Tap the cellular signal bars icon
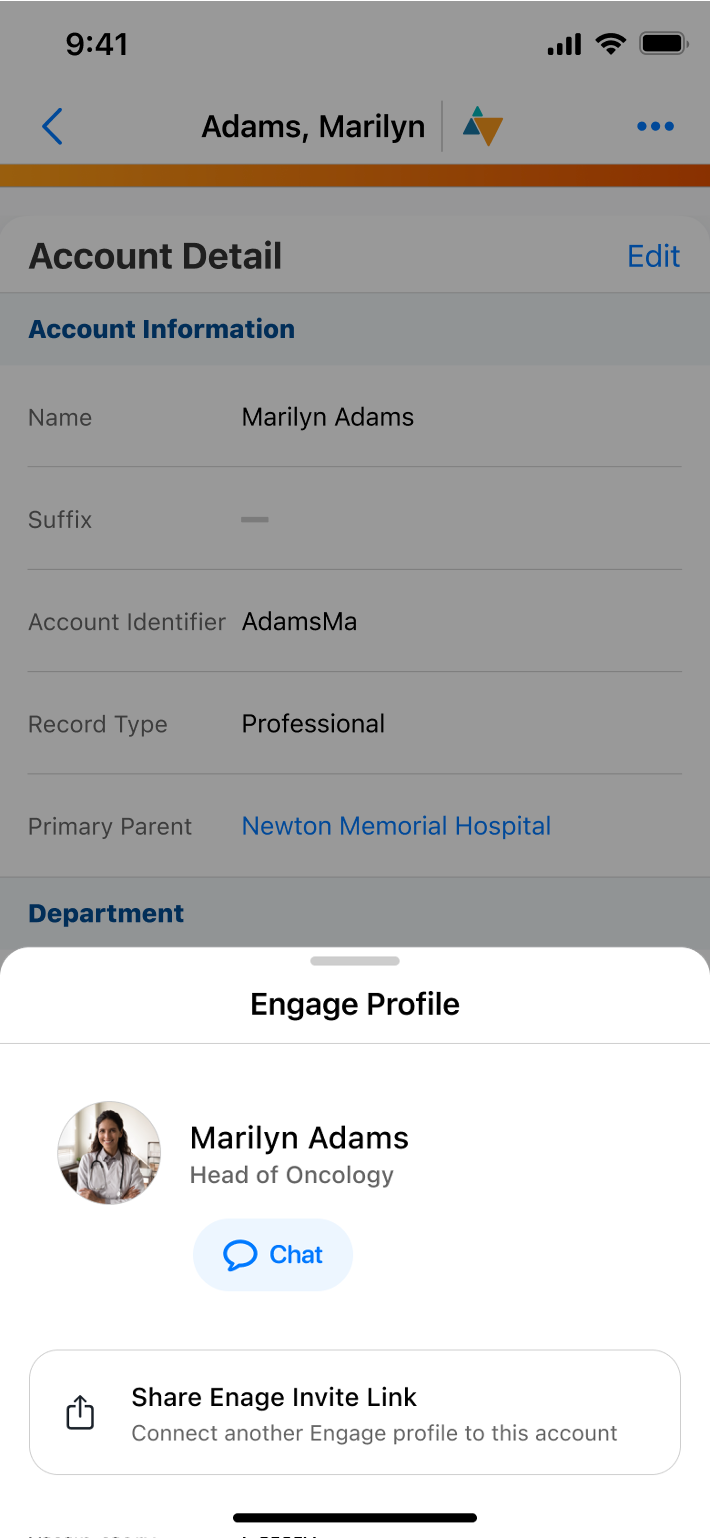The height and width of the screenshot is (1538, 710). pyautogui.click(x=564, y=45)
